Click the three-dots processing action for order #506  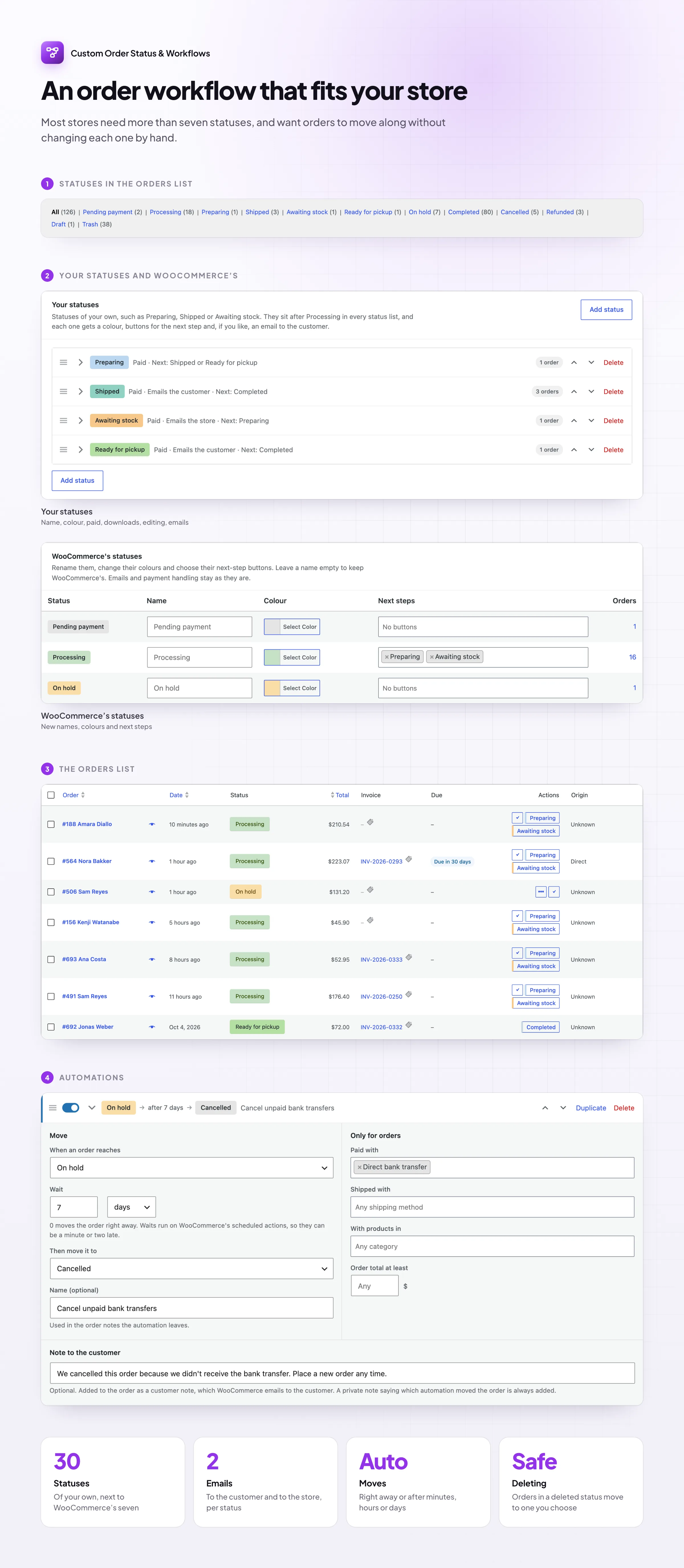pos(541,892)
